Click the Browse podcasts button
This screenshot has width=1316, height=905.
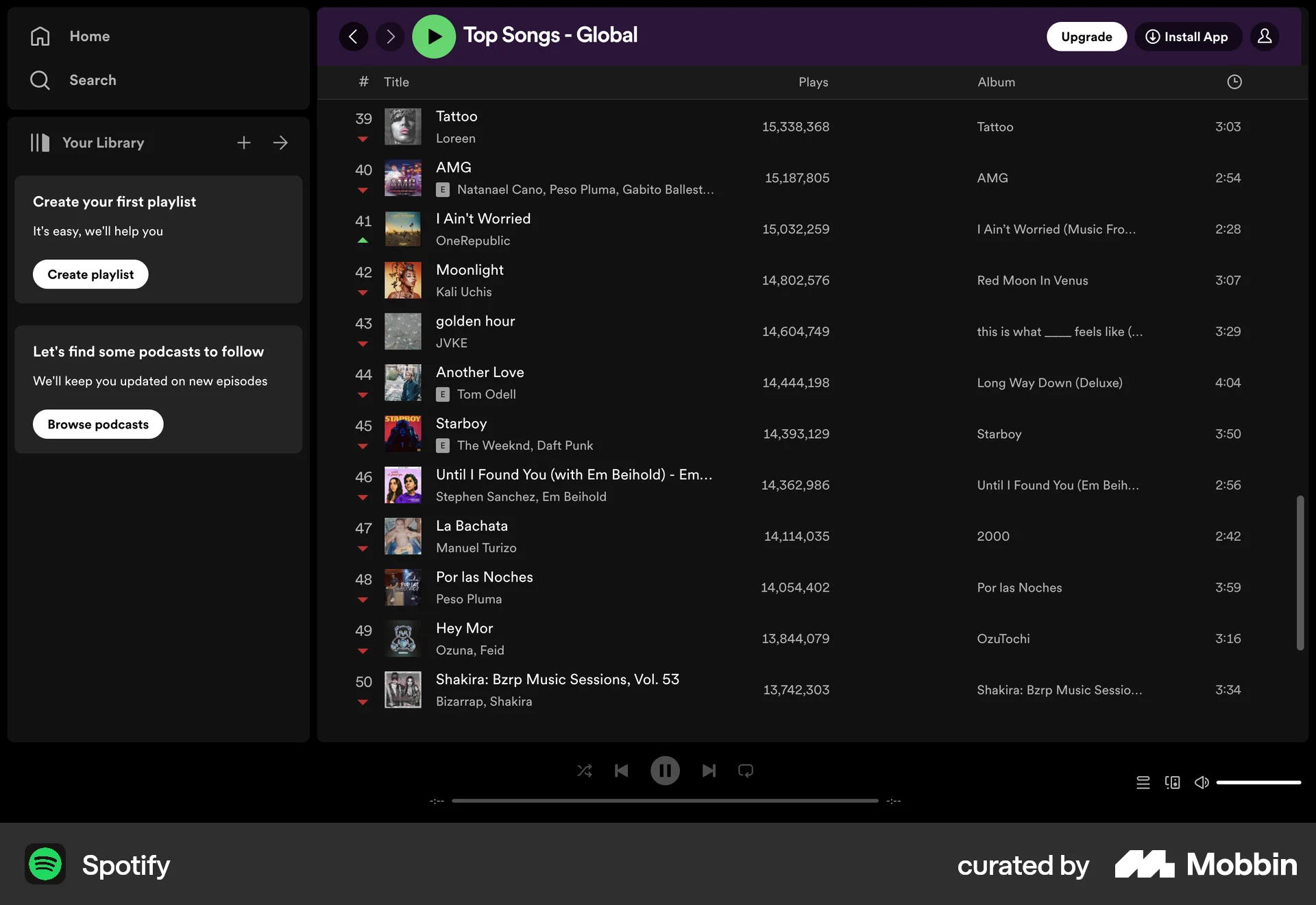click(97, 424)
